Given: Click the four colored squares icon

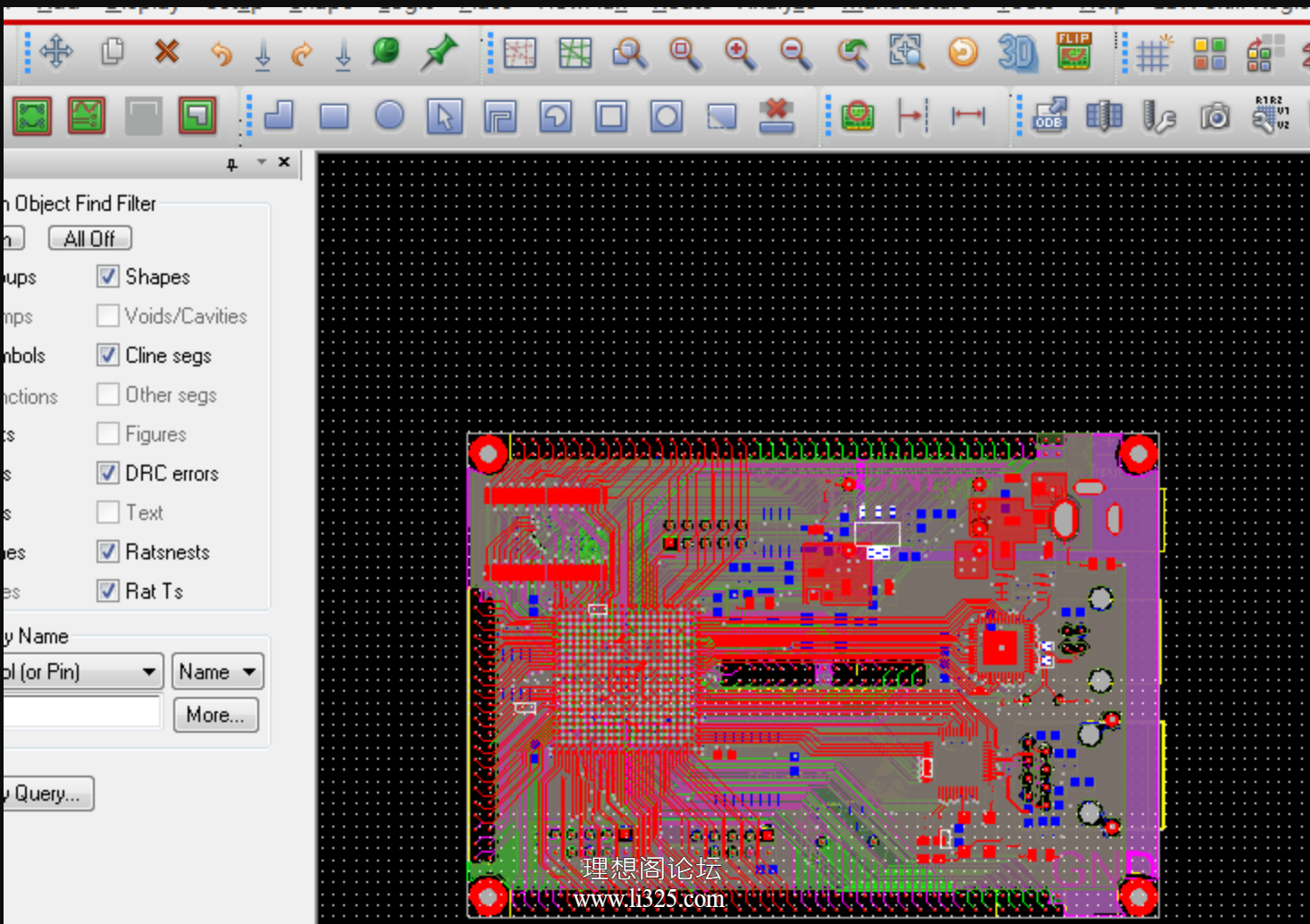Looking at the screenshot, I should pos(1209,54).
